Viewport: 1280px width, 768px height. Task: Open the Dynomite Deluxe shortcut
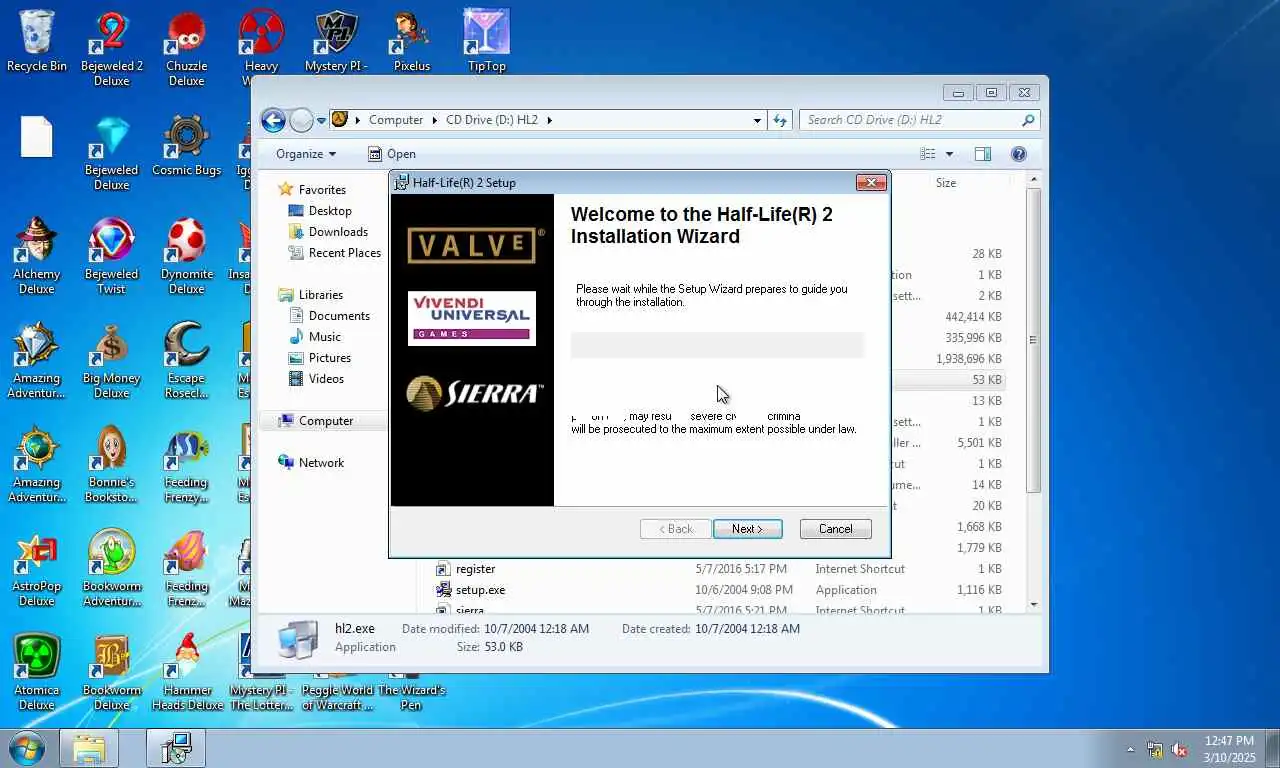click(186, 256)
